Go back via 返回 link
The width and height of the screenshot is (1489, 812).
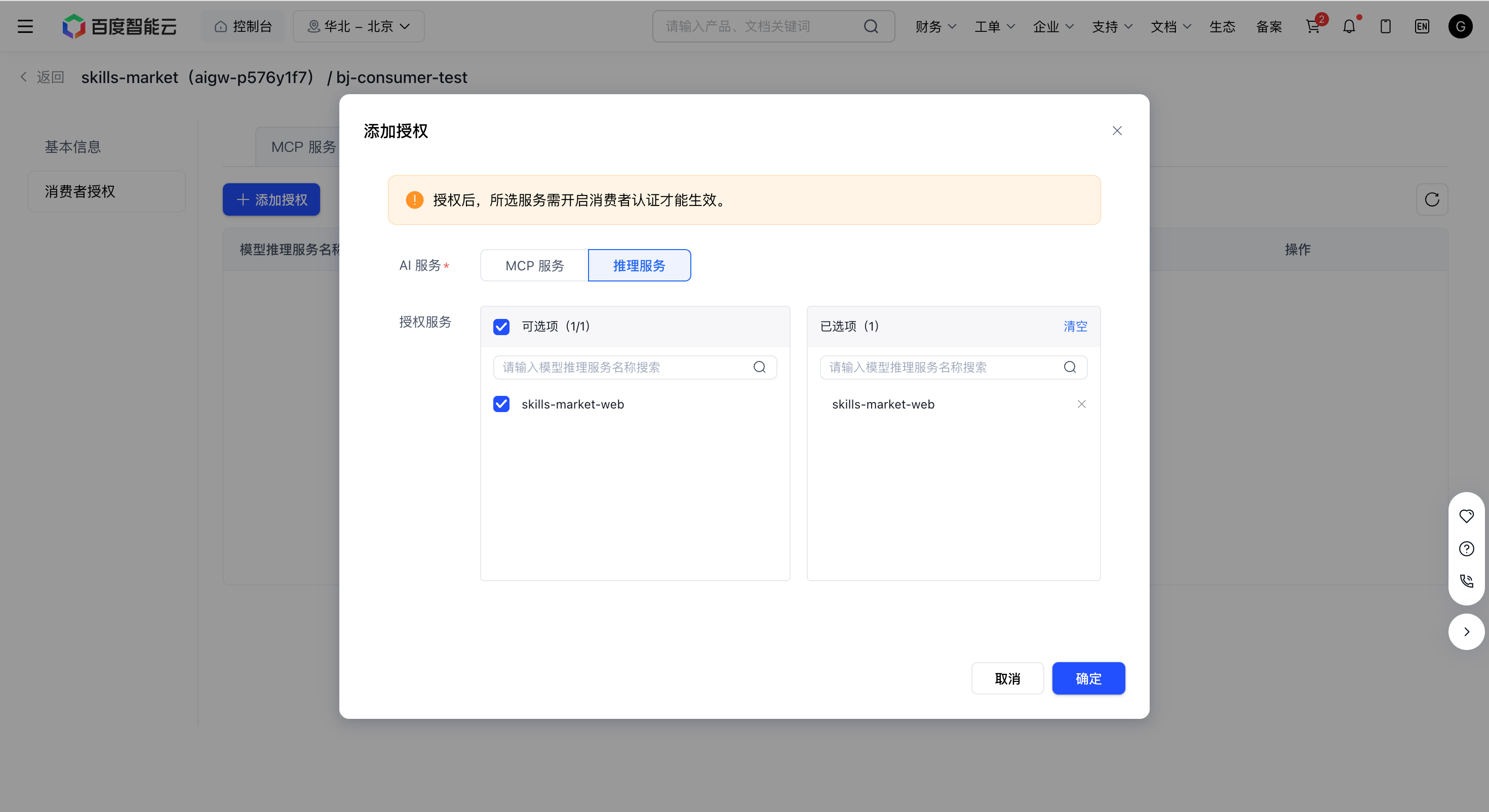pos(42,77)
